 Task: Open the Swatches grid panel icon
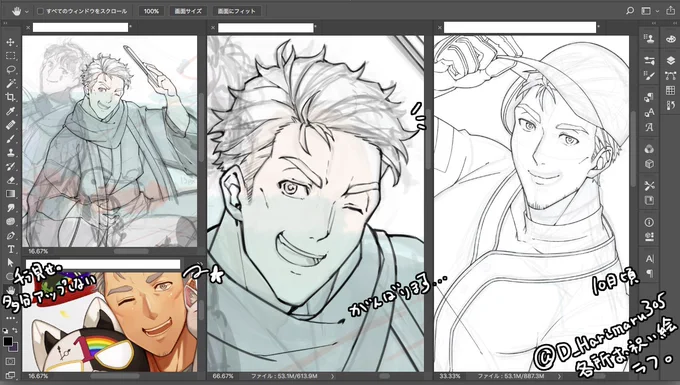670,90
